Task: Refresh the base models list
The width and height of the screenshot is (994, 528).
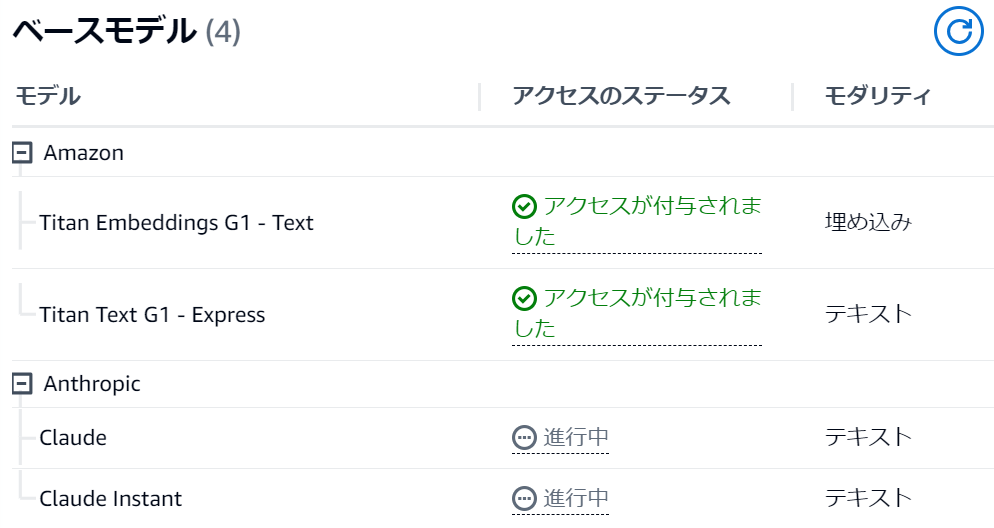Action: 958,31
